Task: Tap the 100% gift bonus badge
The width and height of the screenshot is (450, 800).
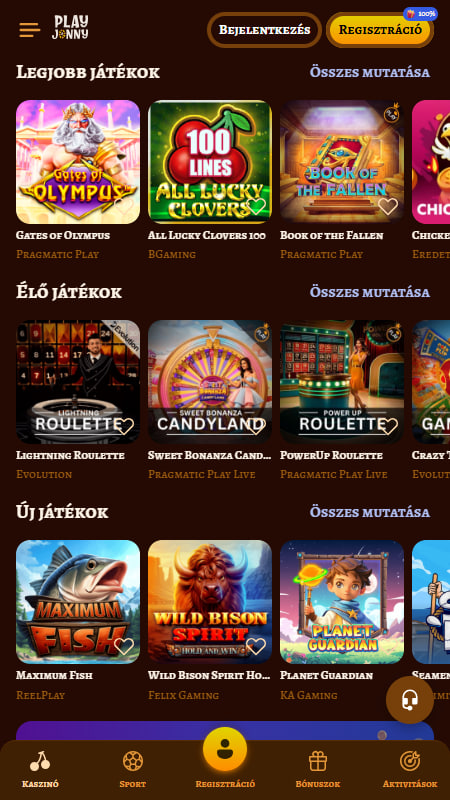Action: (421, 14)
